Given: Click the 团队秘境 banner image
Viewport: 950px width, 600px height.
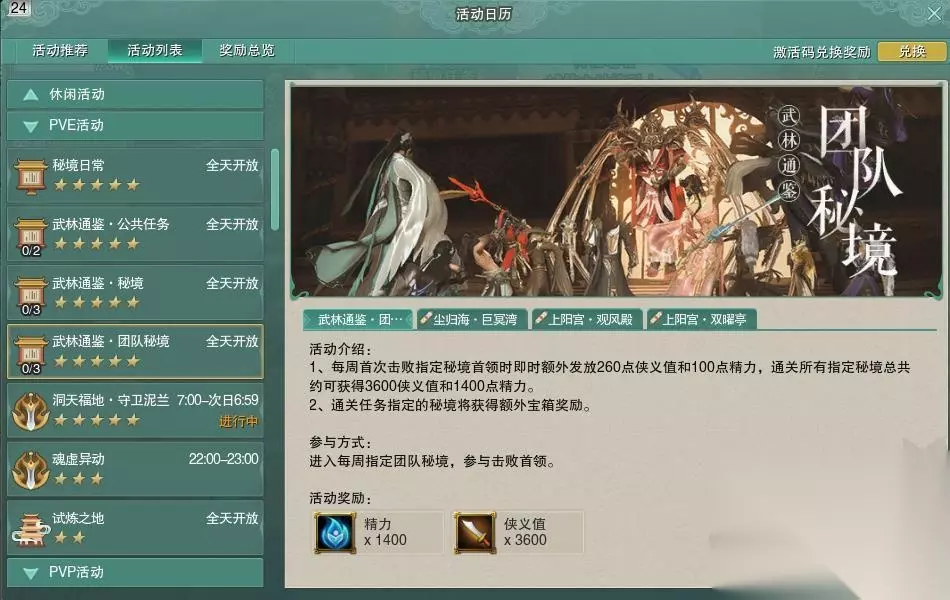Looking at the screenshot, I should (x=616, y=191).
